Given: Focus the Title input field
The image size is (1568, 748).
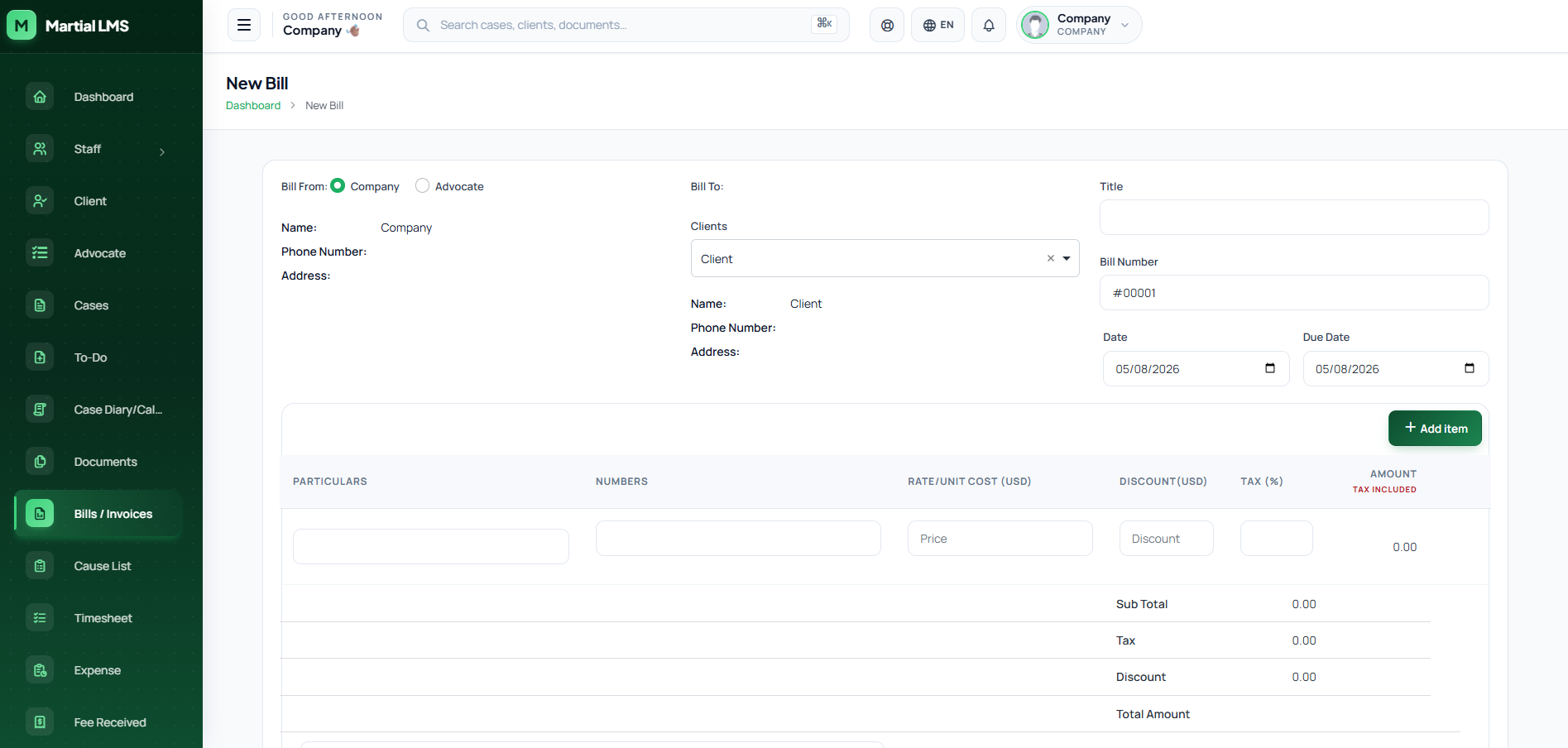Looking at the screenshot, I should tap(1294, 217).
